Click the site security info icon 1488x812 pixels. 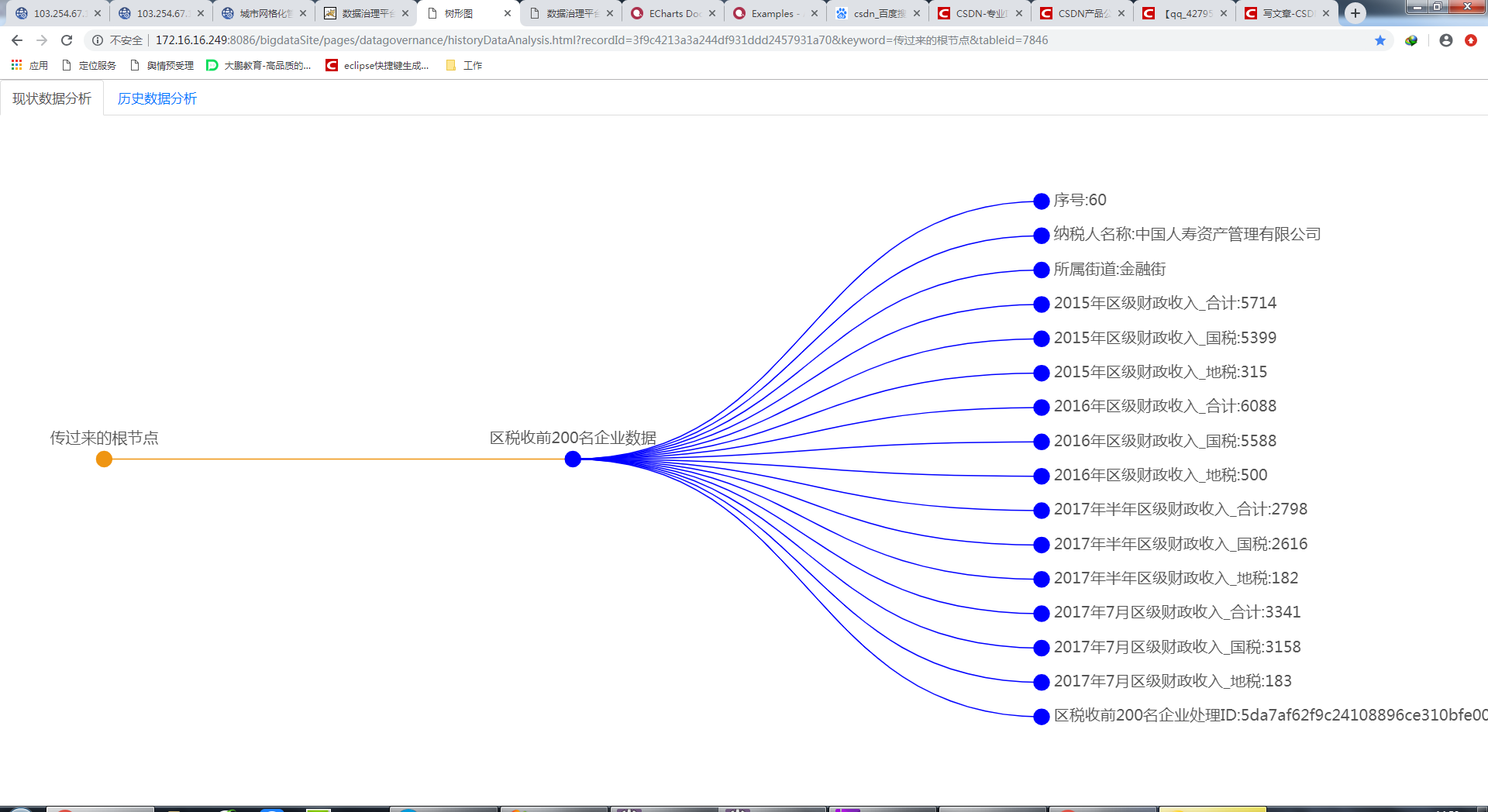click(98, 40)
